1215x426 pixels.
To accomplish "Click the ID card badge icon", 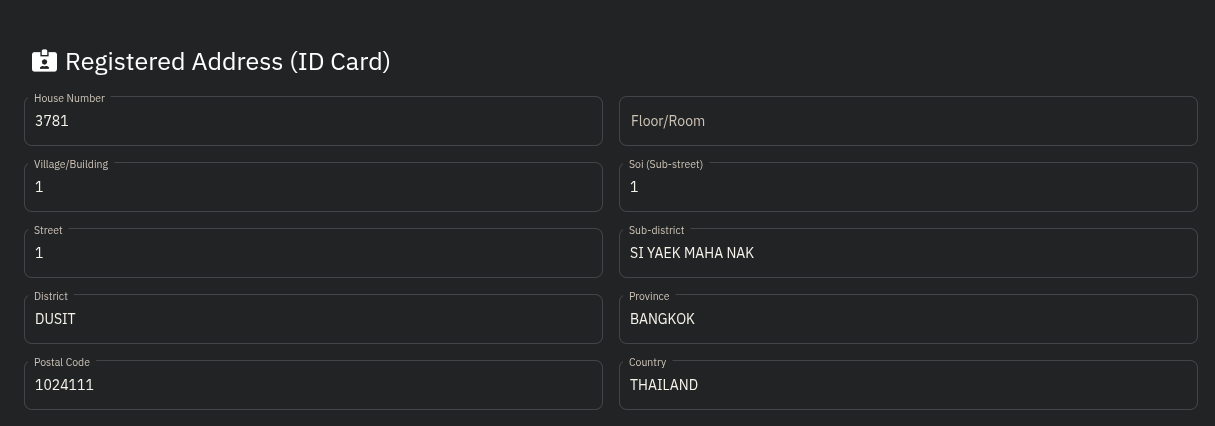I will coord(44,62).
